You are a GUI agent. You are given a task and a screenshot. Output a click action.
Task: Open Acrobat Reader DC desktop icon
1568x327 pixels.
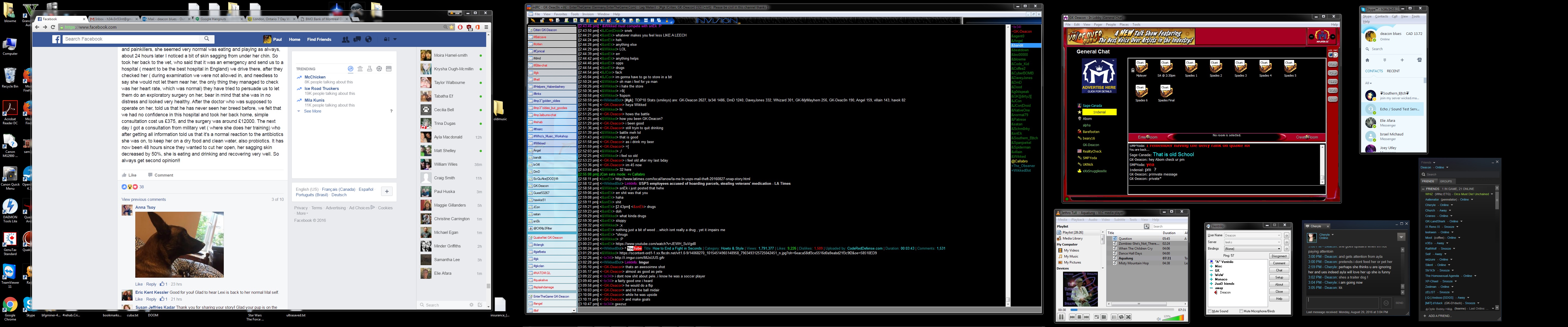coord(10,113)
